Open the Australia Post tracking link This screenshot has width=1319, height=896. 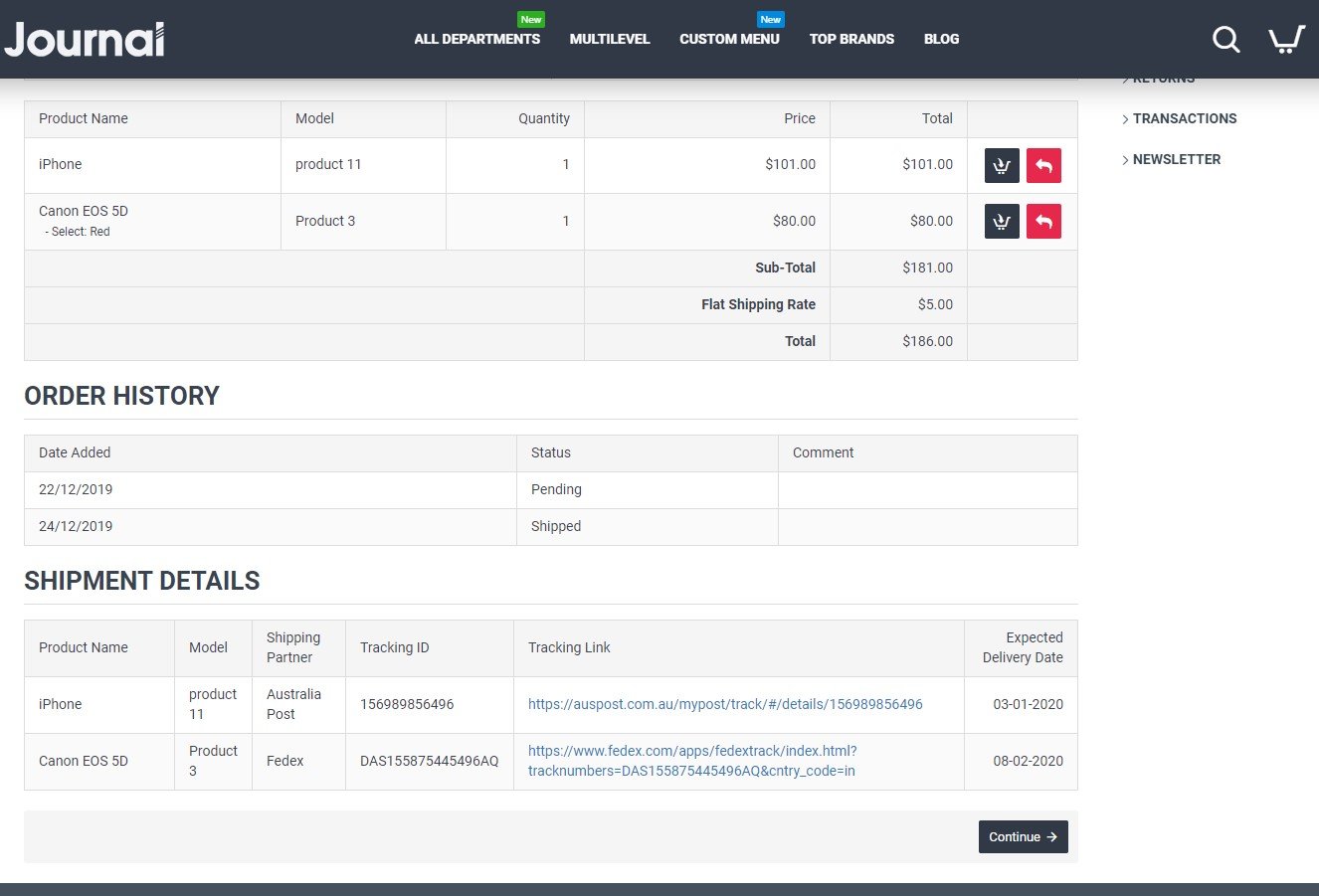[724, 703]
